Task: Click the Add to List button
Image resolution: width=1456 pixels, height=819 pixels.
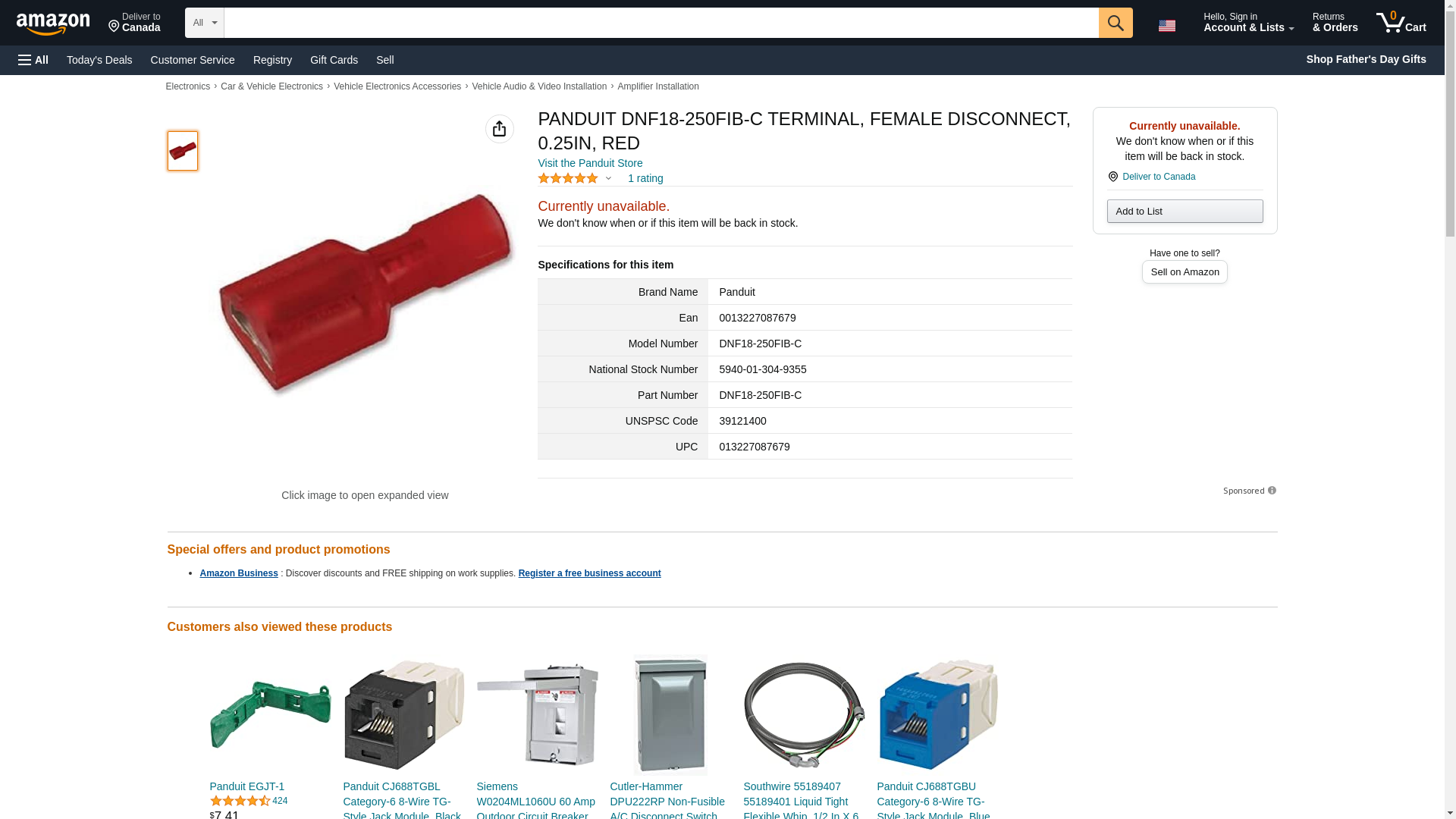Action: (x=1185, y=211)
